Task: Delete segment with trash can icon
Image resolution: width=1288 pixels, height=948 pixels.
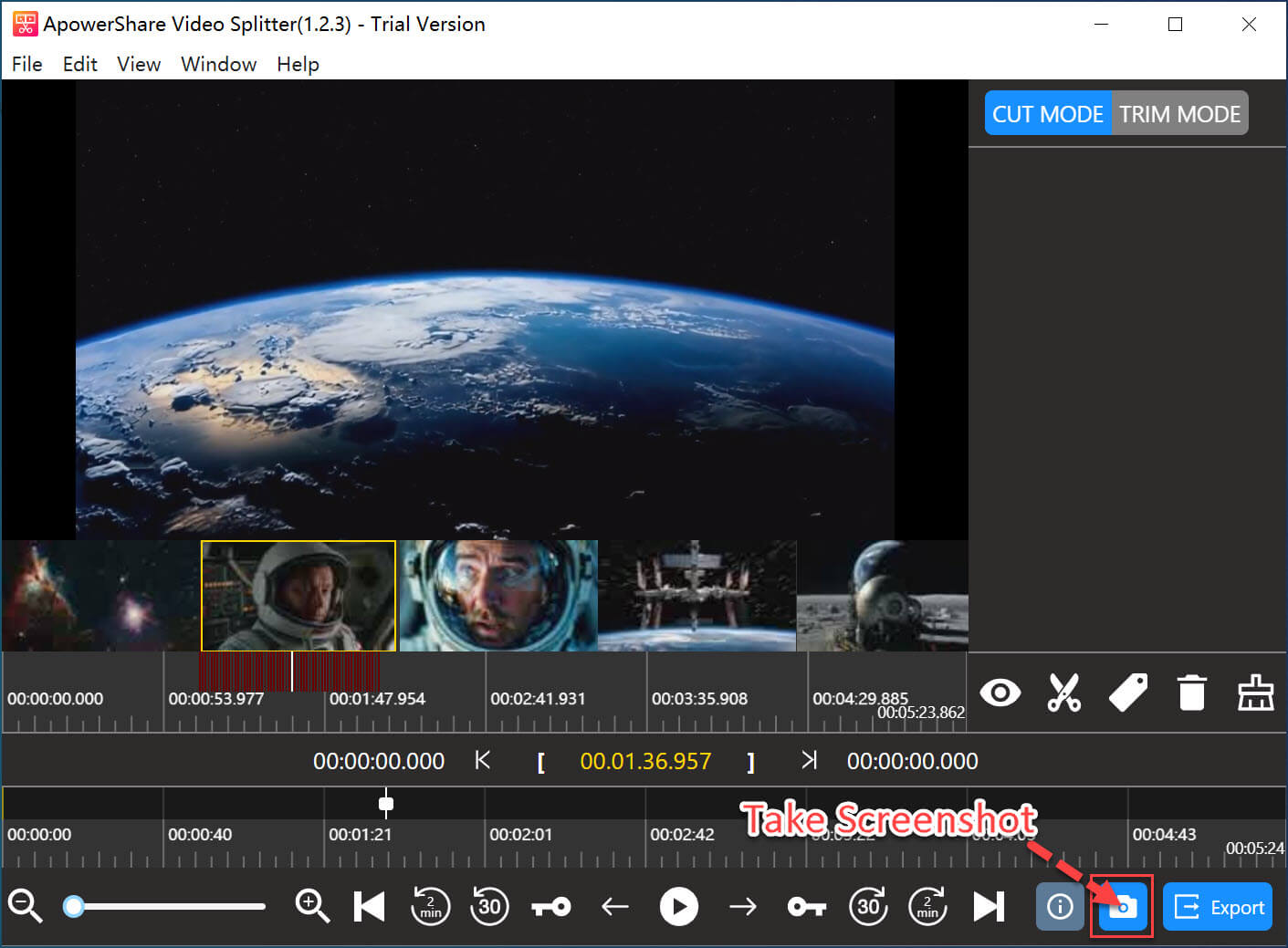Action: tap(1191, 693)
